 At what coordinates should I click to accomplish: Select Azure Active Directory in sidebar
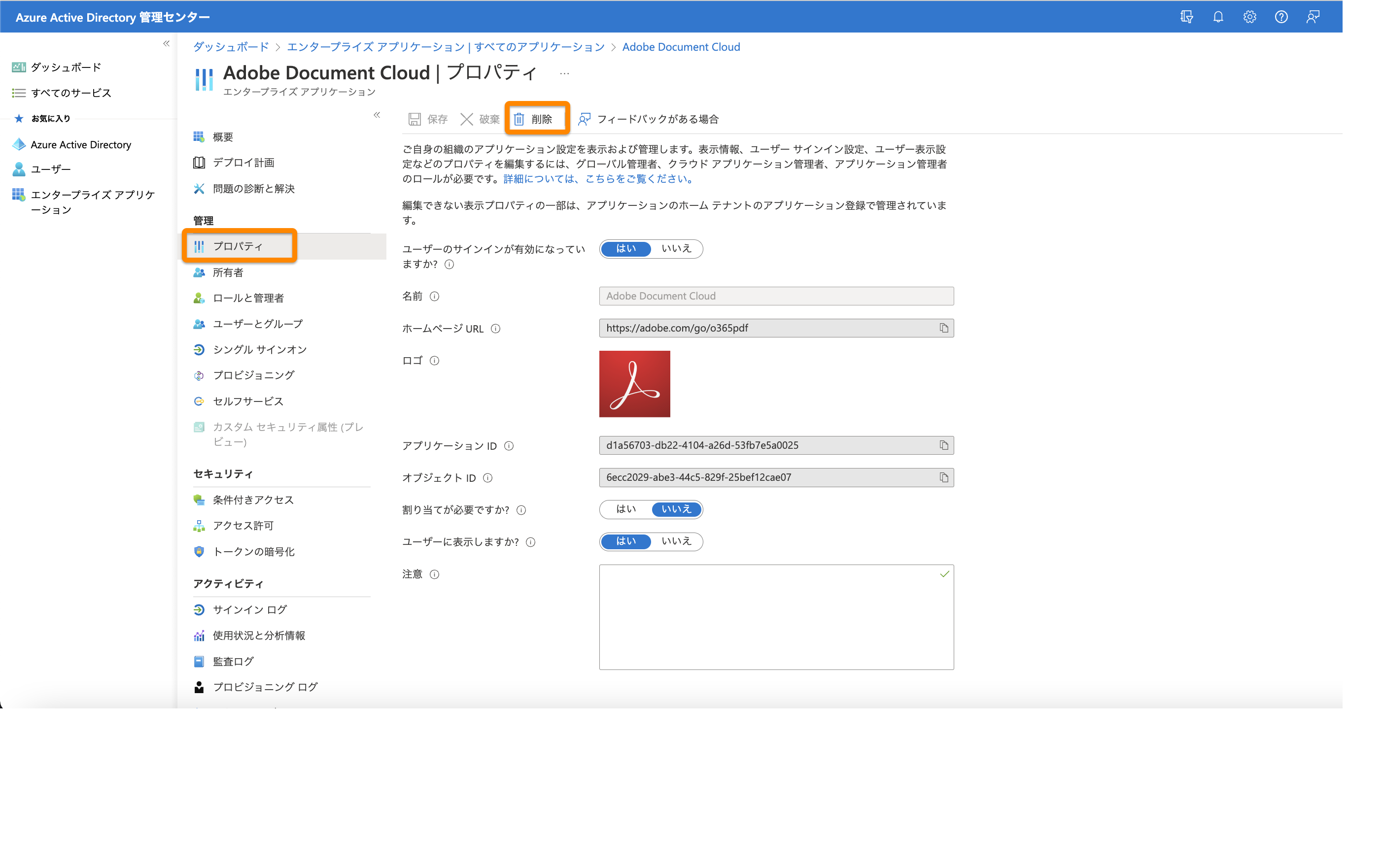point(80,144)
